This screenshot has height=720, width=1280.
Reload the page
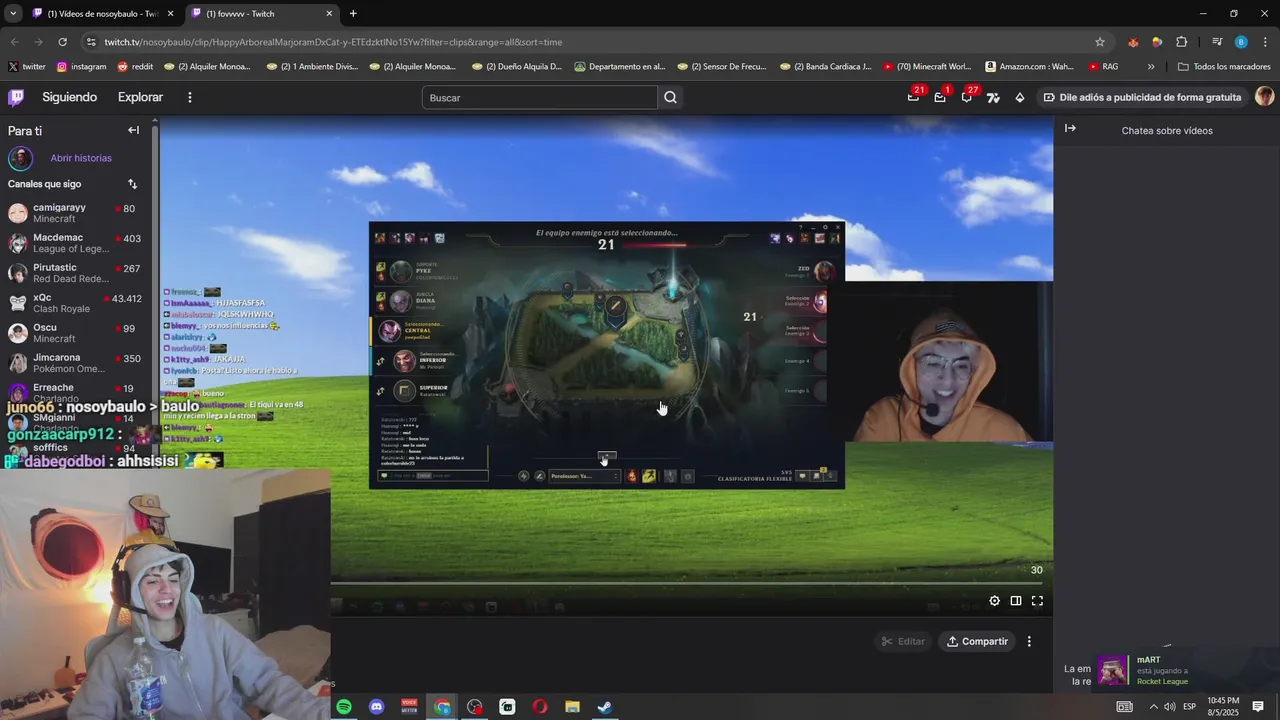click(62, 42)
